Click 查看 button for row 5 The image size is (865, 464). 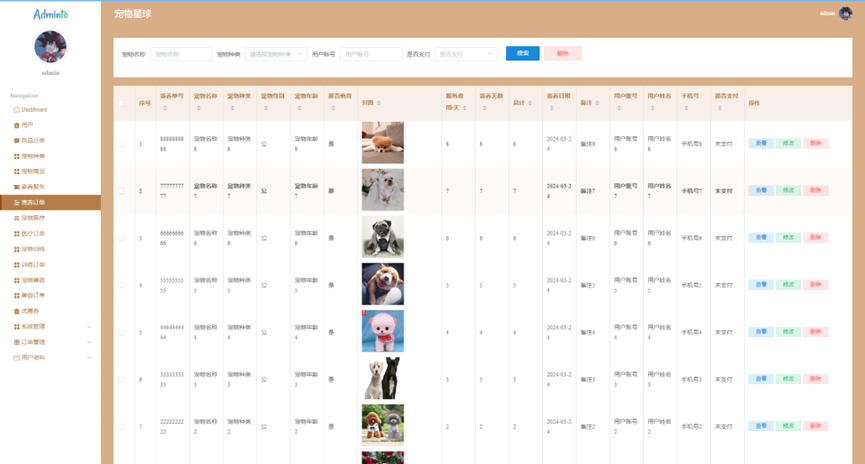(x=761, y=332)
